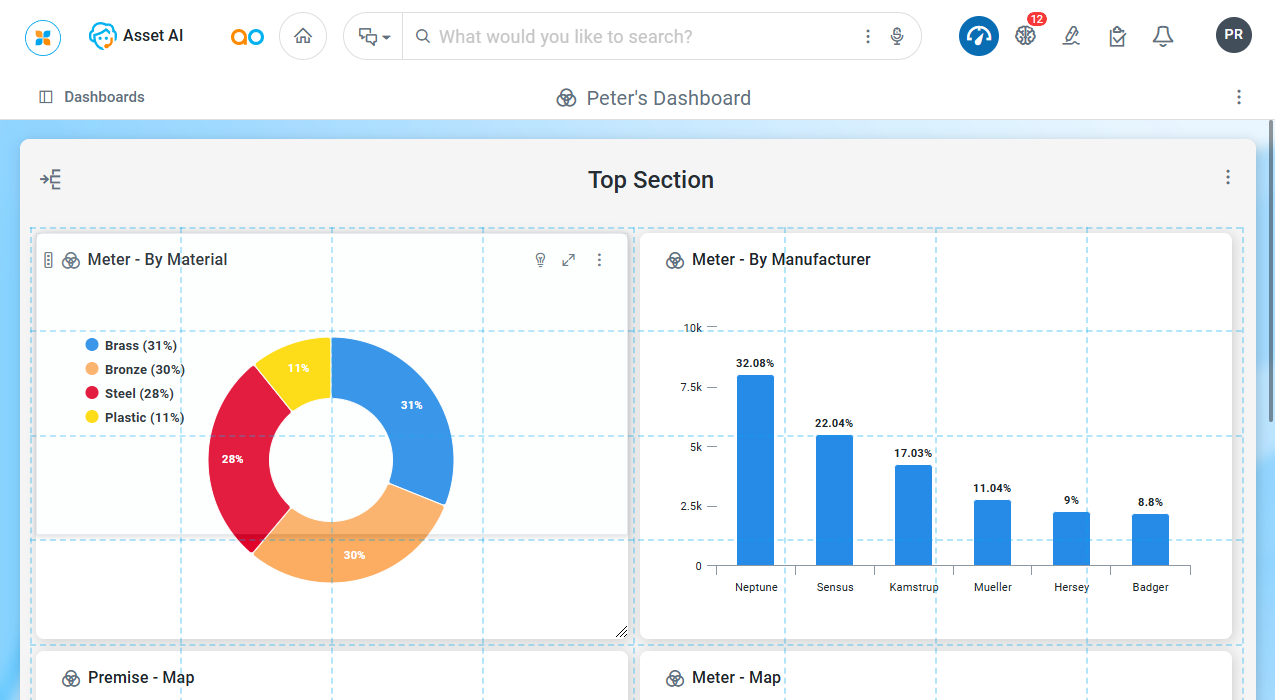Screen dimensions: 1275x700
Task: Click lightbulb insights icon on Meter - By Material
Action: click(540, 260)
